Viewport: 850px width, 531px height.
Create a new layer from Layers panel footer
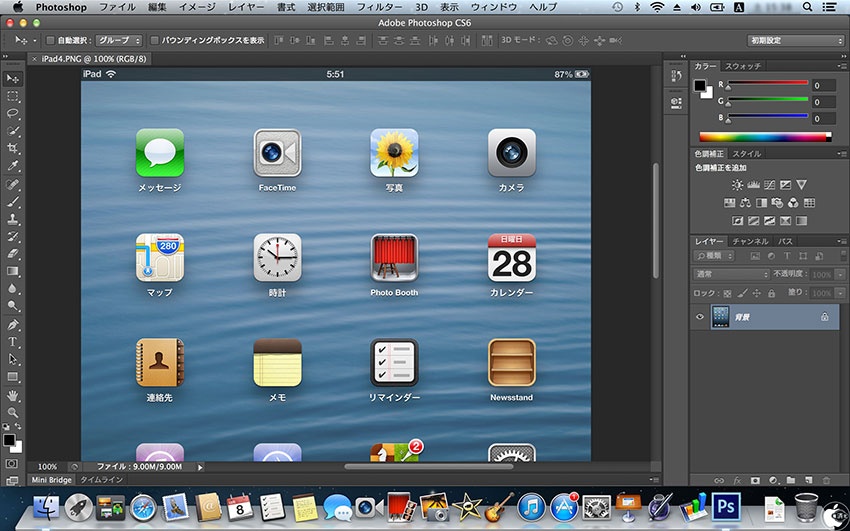809,480
